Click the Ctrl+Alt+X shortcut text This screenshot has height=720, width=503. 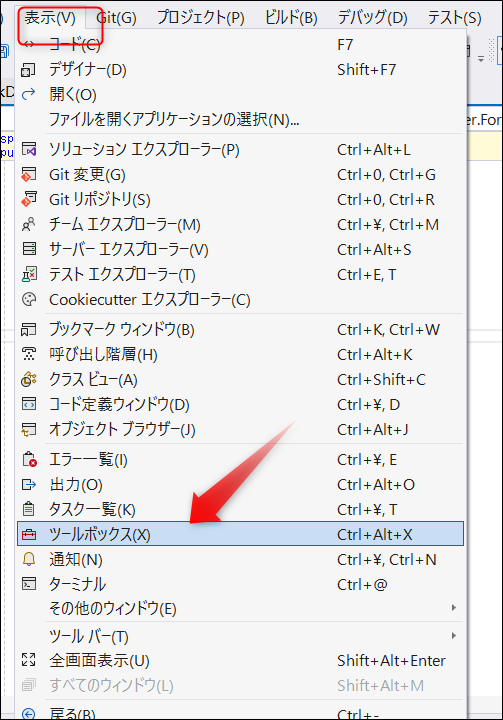375,534
